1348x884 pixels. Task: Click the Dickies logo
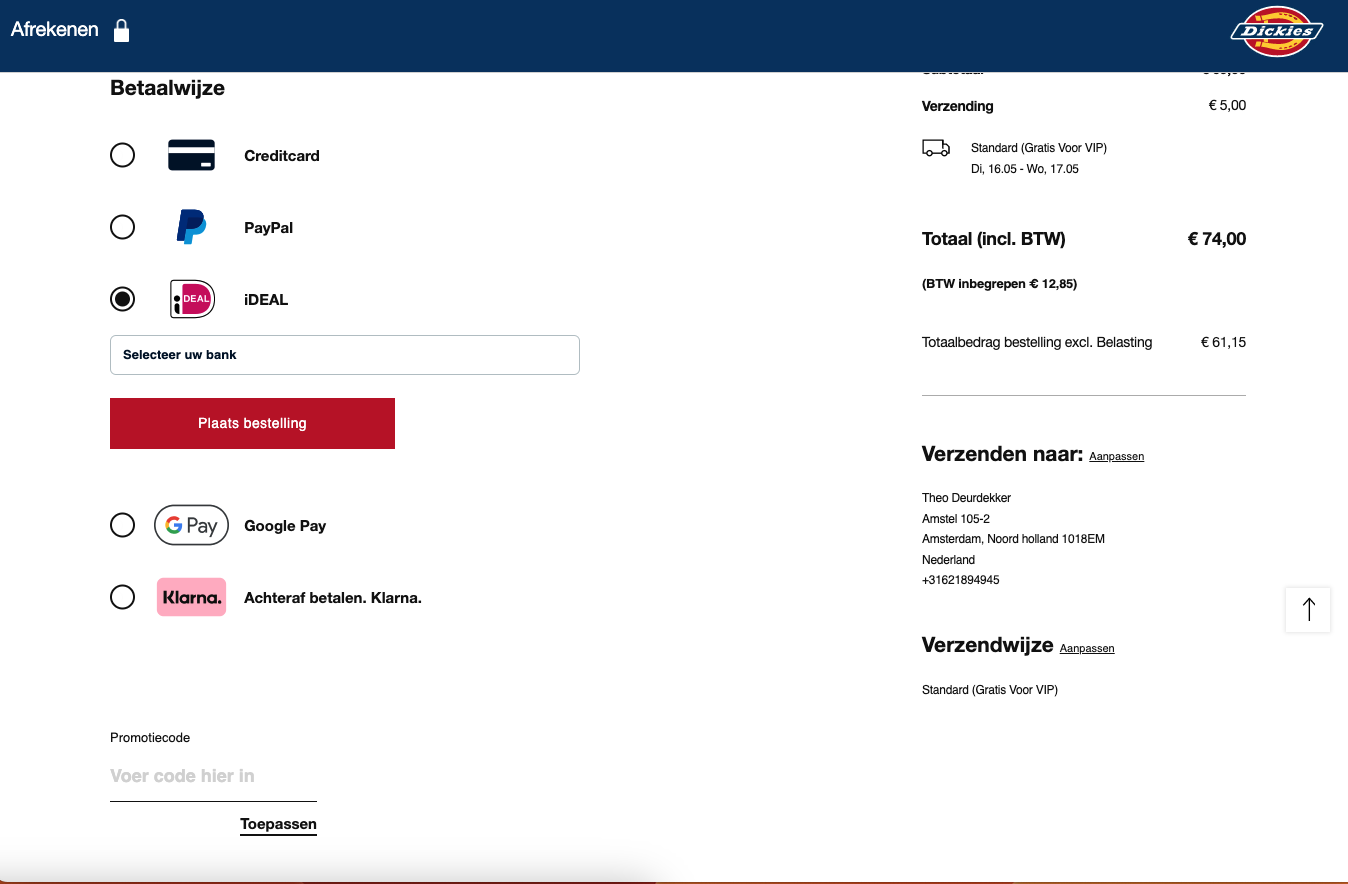[x=1277, y=31]
